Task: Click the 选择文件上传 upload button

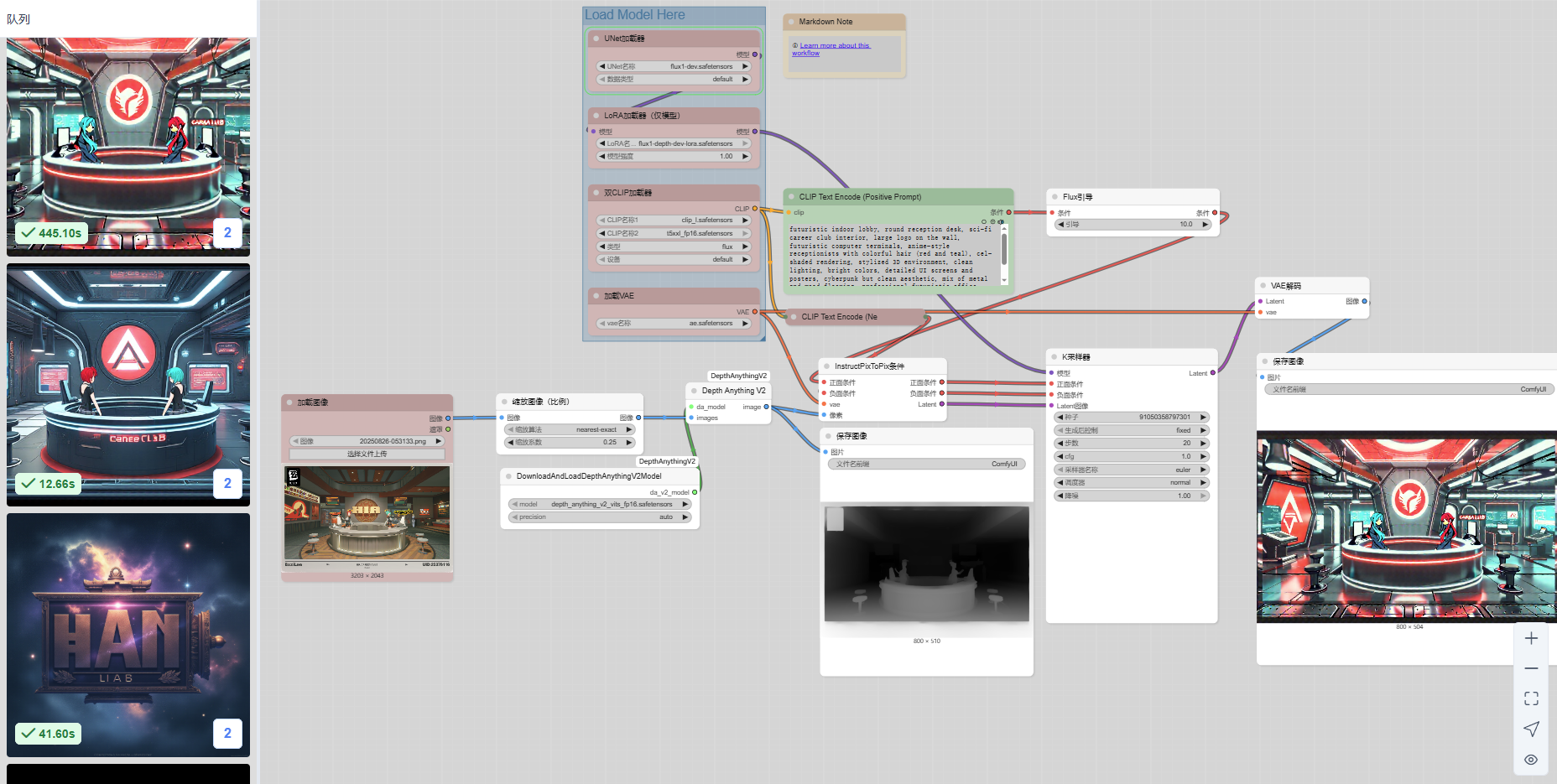Action: pyautogui.click(x=367, y=453)
